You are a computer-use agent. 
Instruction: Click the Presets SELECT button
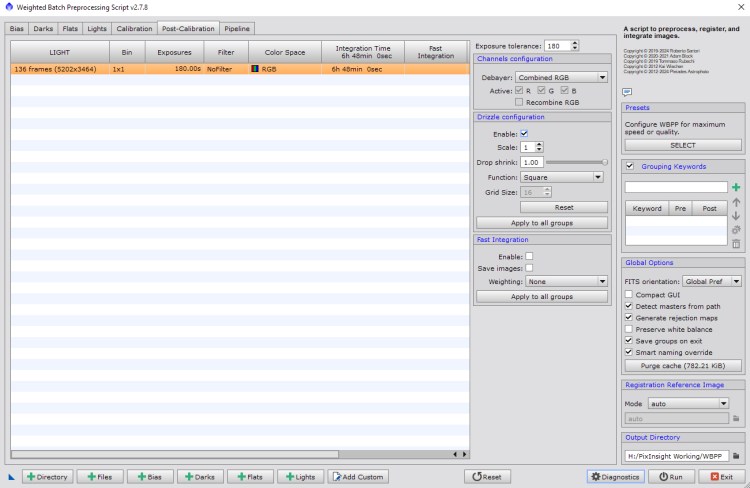(x=683, y=145)
